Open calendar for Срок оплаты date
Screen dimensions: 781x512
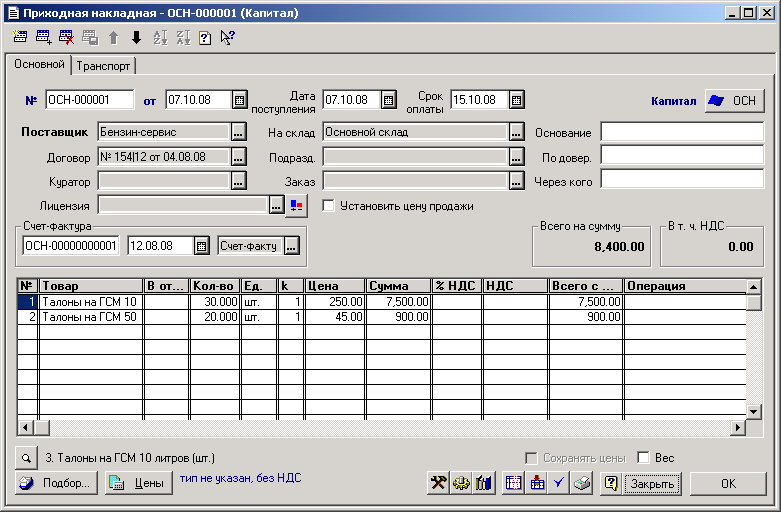tap(516, 100)
